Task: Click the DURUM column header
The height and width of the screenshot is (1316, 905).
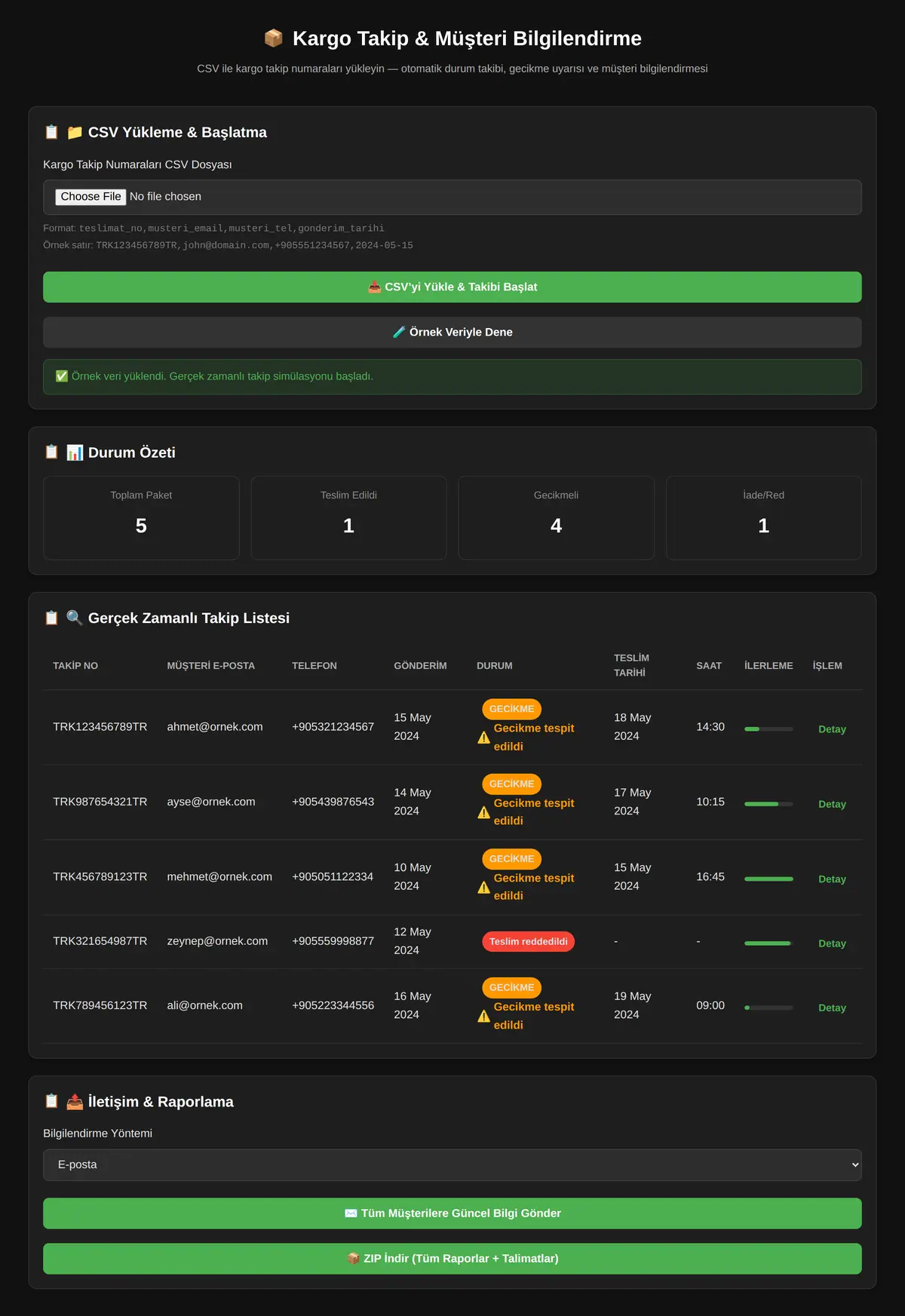Action: click(495, 666)
